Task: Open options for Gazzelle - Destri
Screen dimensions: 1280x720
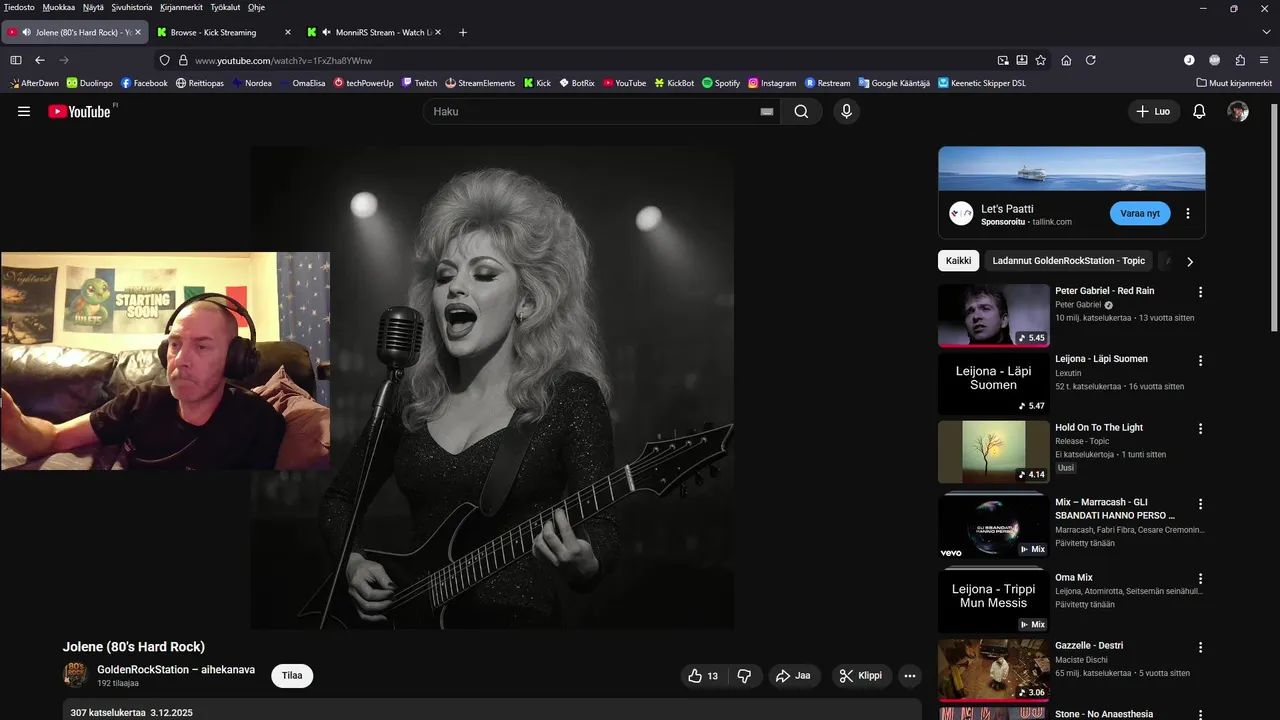Action: click(1201, 647)
